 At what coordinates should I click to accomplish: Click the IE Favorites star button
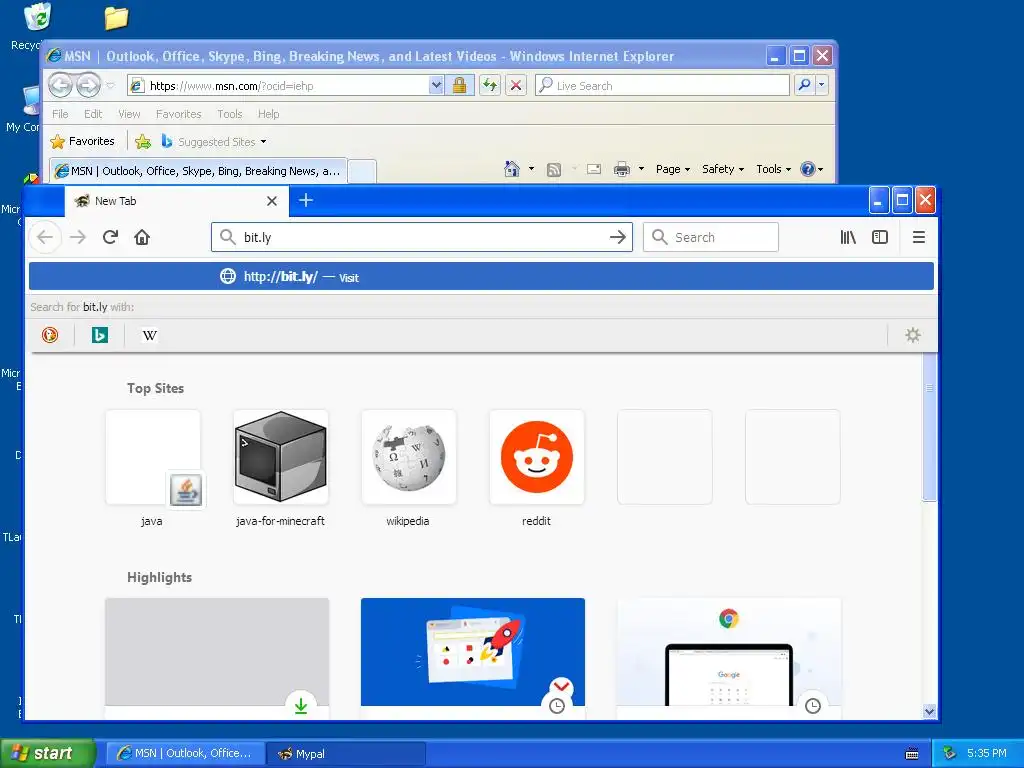coord(82,141)
